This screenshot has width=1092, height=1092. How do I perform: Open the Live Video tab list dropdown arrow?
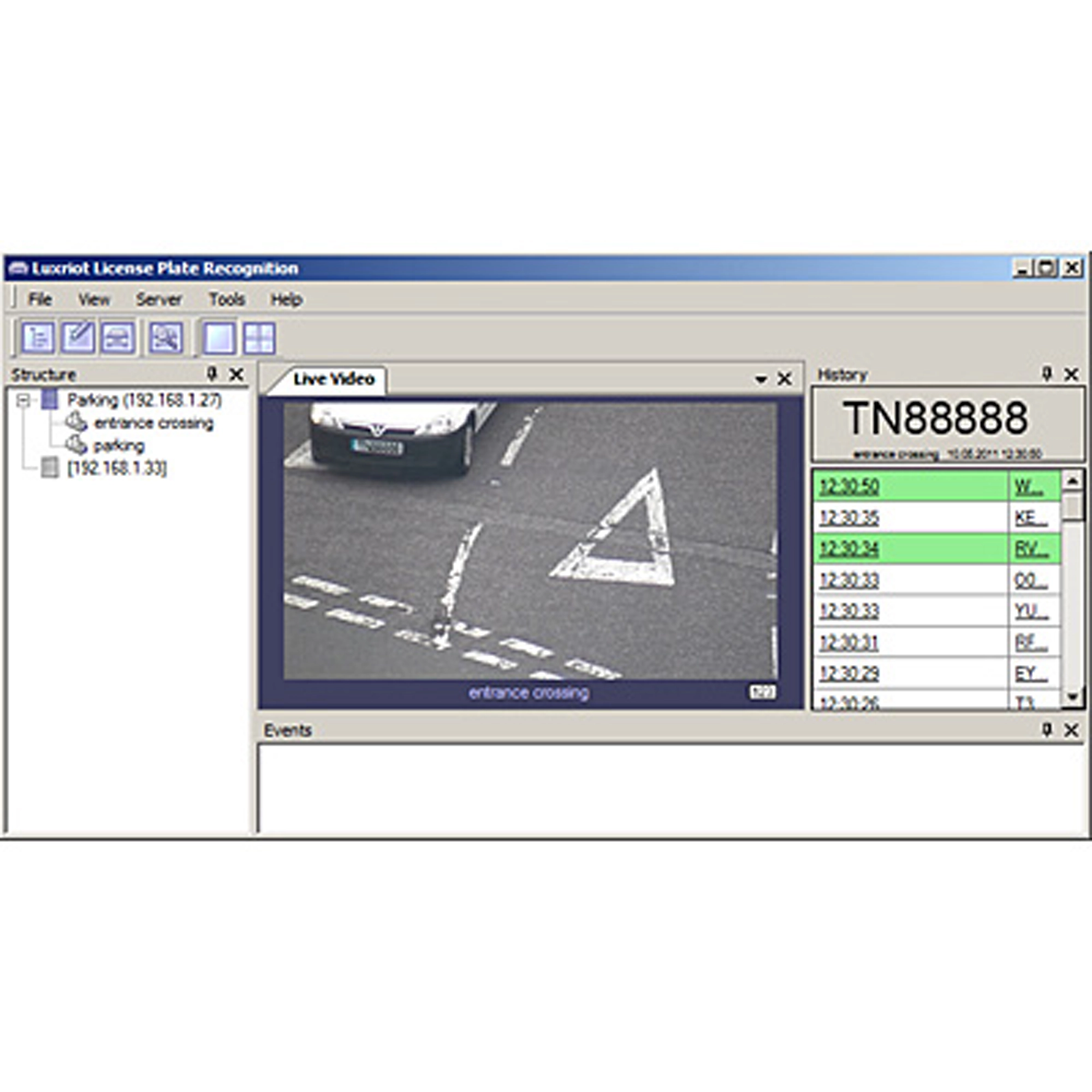[761, 380]
